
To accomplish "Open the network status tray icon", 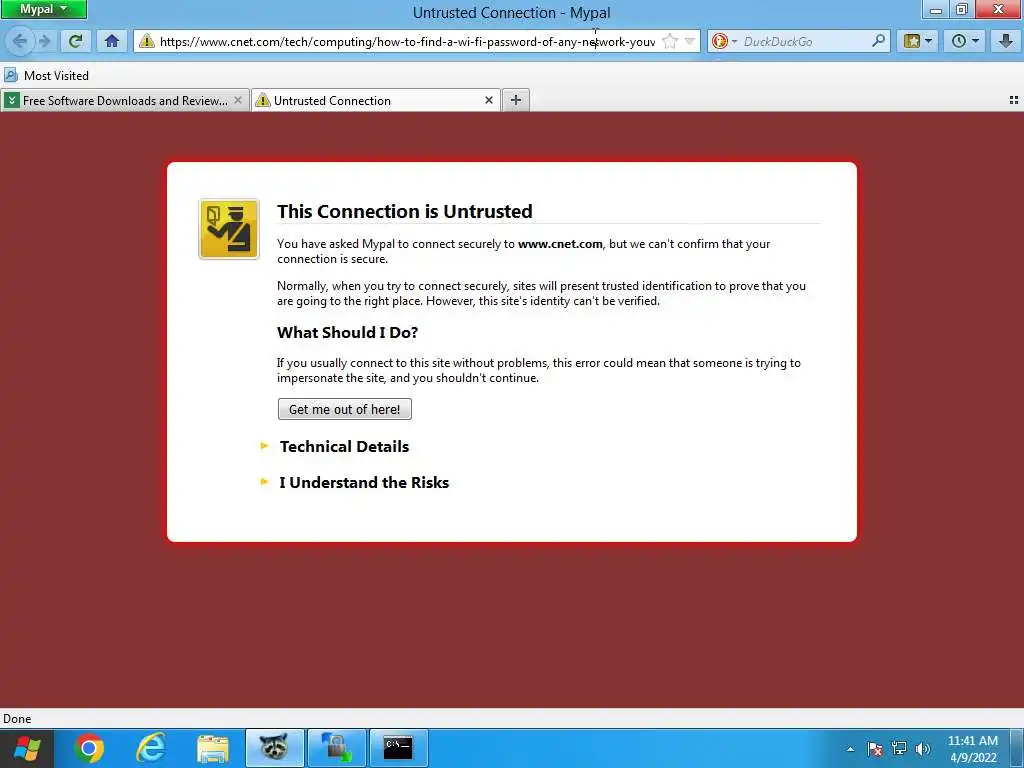I will [899, 749].
